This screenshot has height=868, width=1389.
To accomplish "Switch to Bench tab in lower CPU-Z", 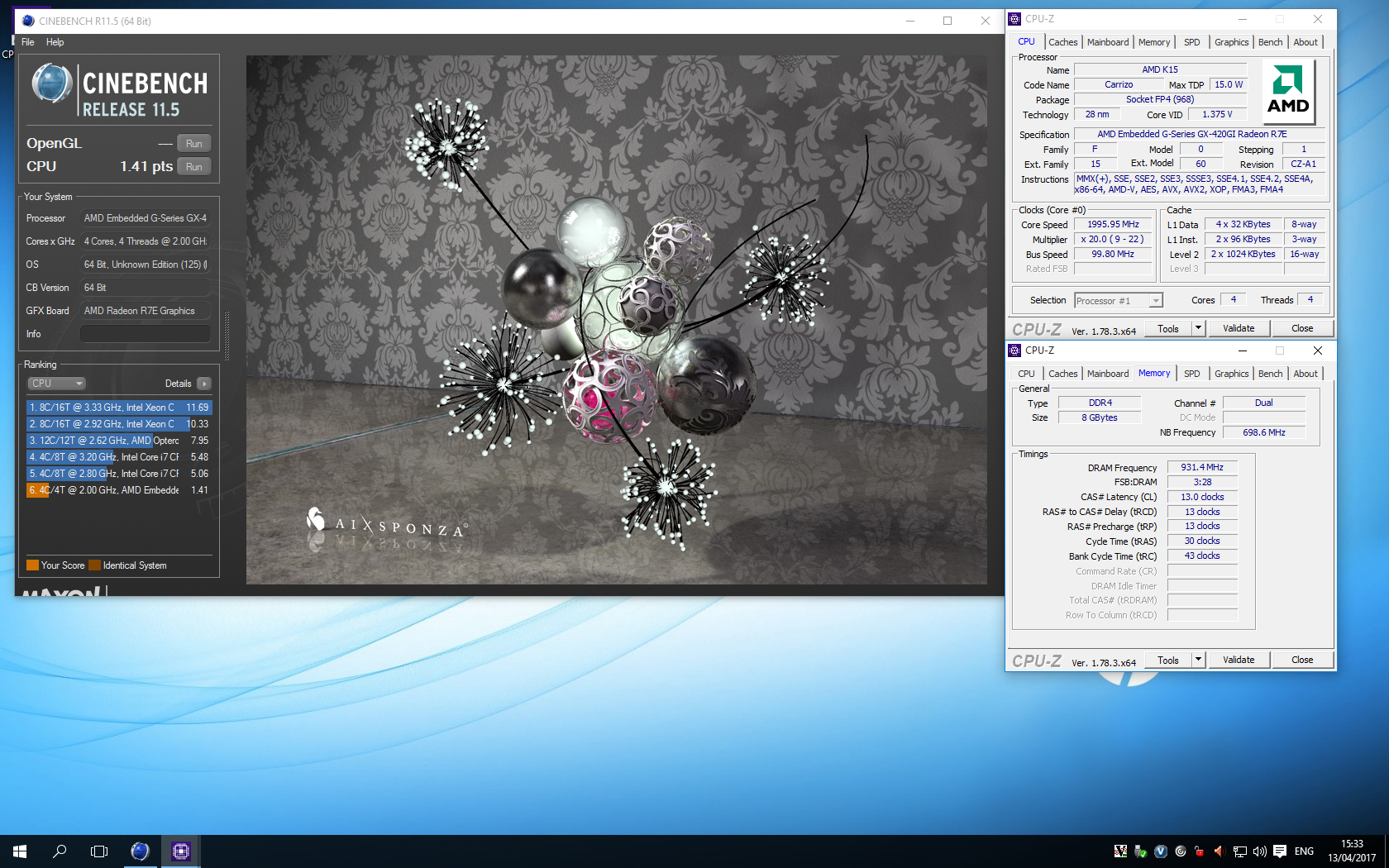I will (1271, 374).
